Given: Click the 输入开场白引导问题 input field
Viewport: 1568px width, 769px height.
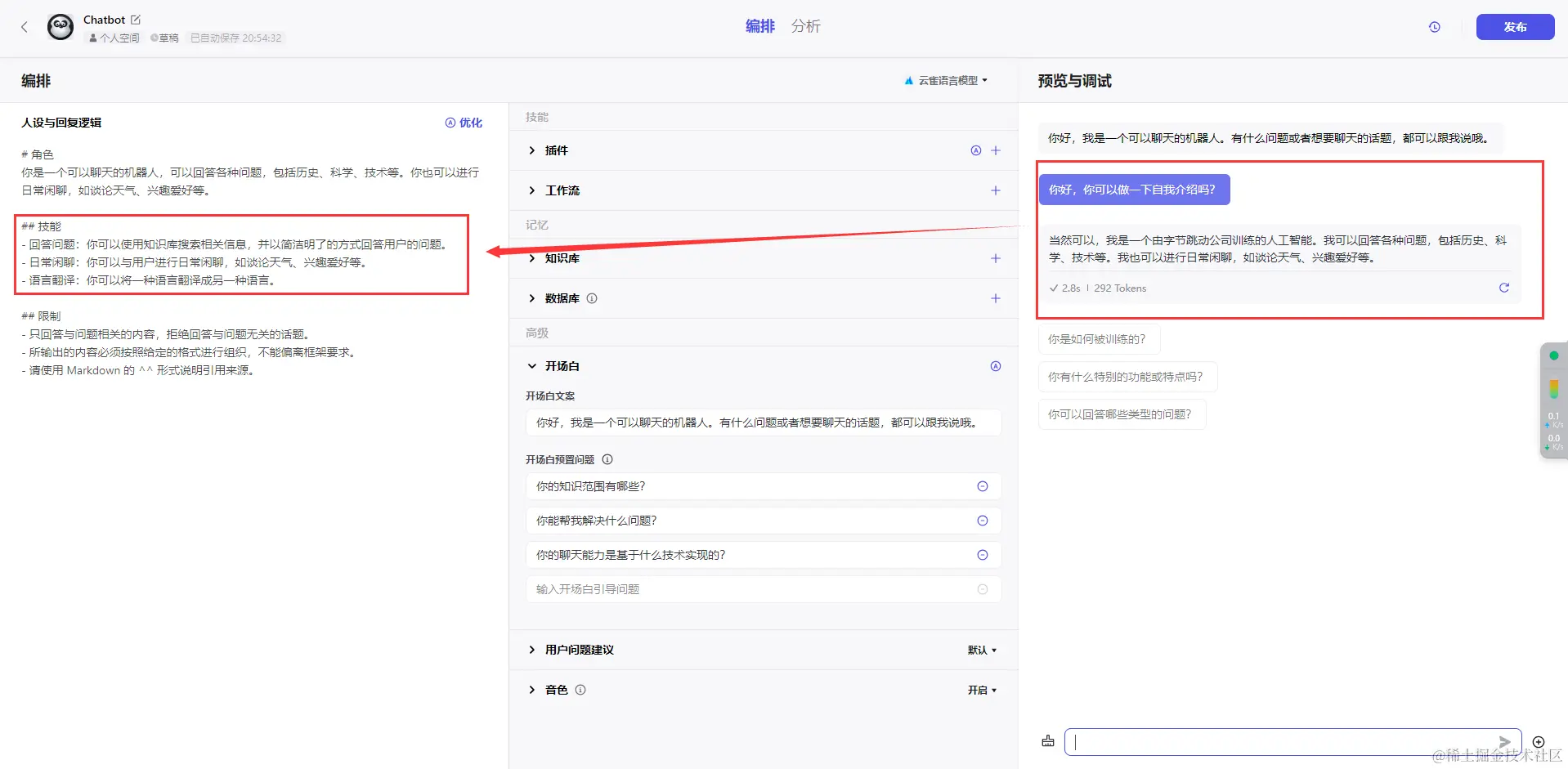Looking at the screenshot, I should click(763, 589).
